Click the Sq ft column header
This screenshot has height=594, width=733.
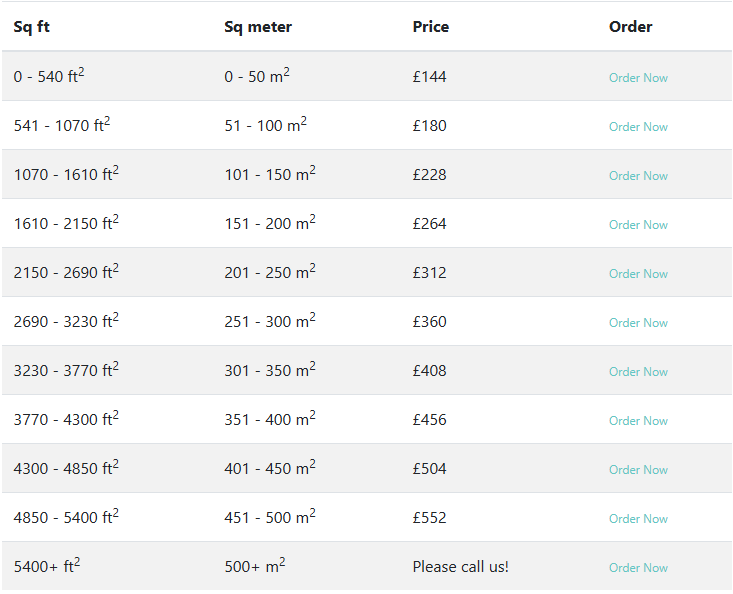tap(31, 27)
